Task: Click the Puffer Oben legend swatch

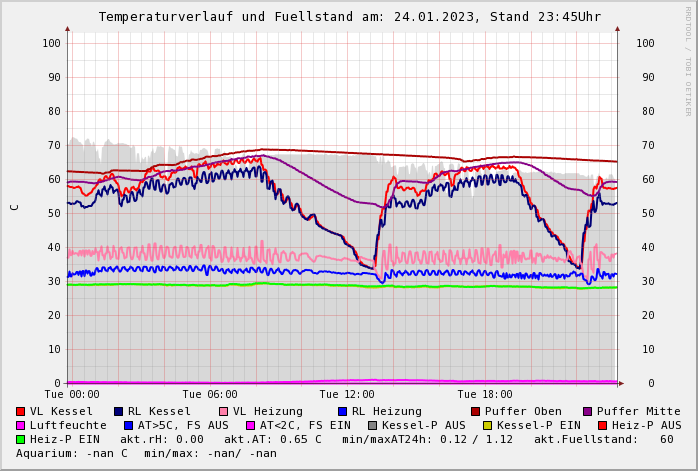Action: pos(476,411)
